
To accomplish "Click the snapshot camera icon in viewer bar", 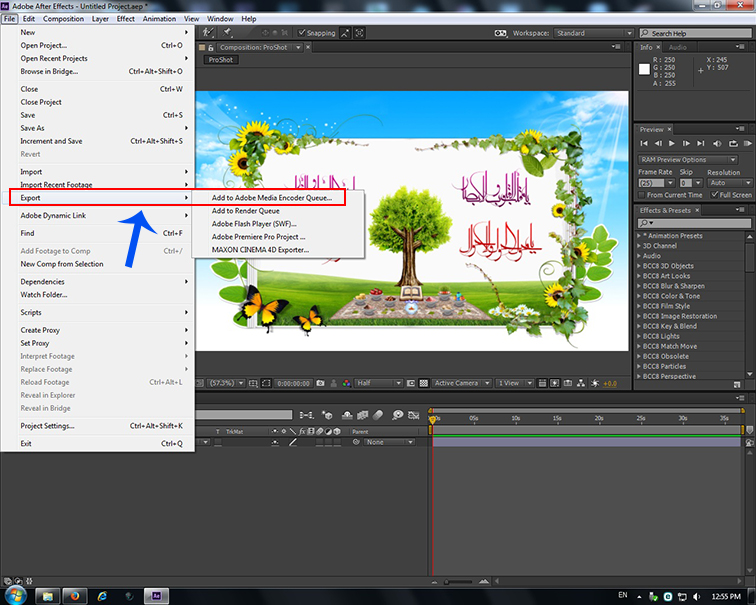I will (321, 383).
